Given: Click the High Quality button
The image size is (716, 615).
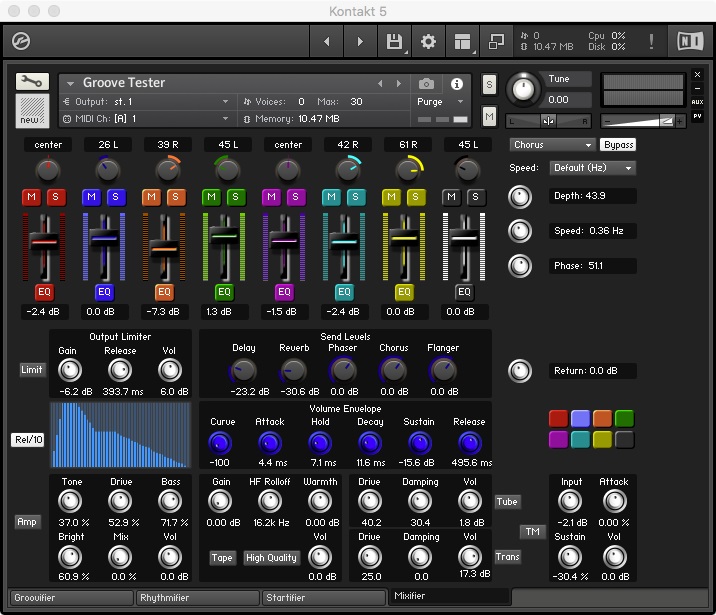Looking at the screenshot, I should (x=271, y=558).
